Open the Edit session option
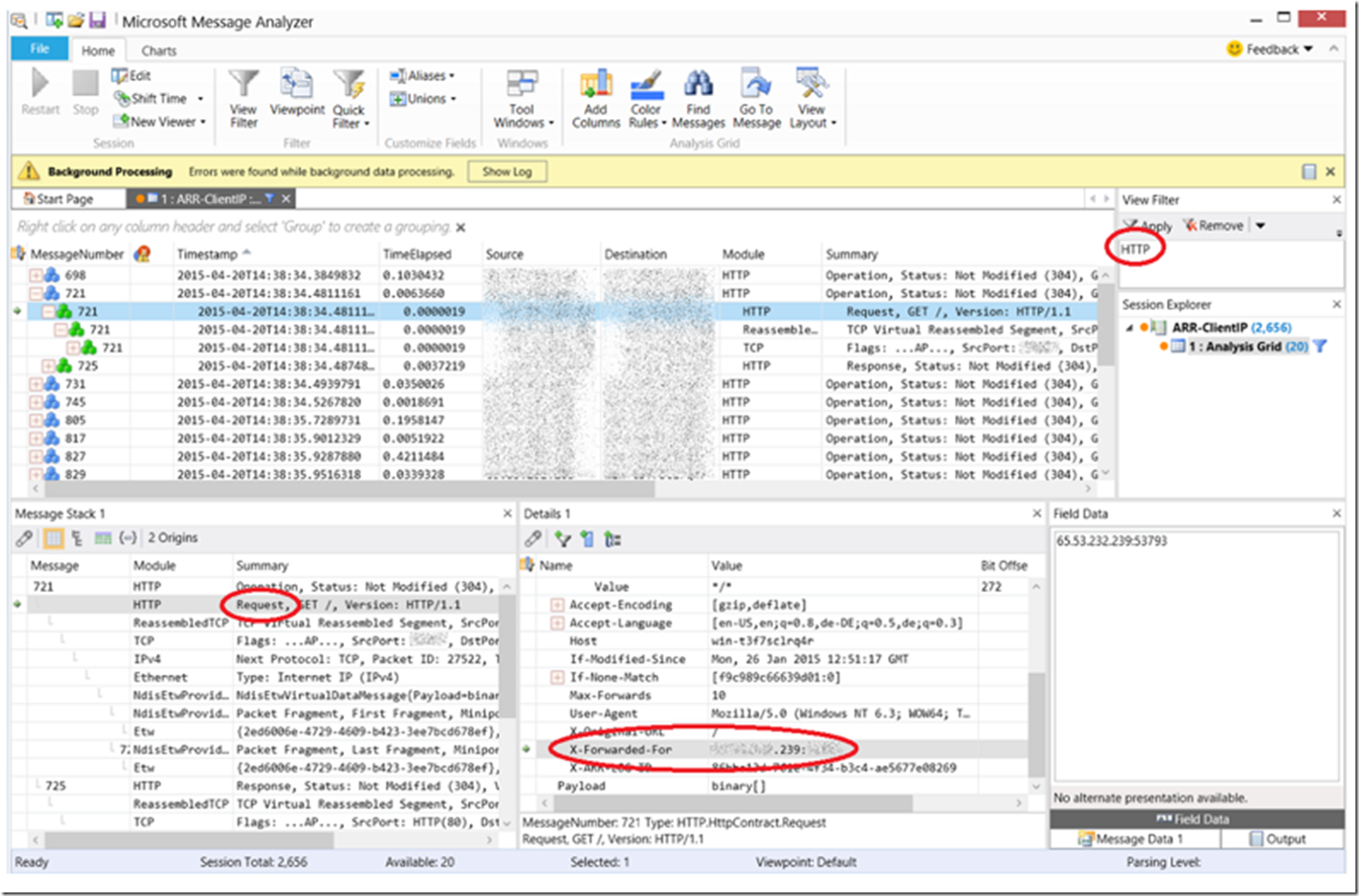 tap(131, 76)
